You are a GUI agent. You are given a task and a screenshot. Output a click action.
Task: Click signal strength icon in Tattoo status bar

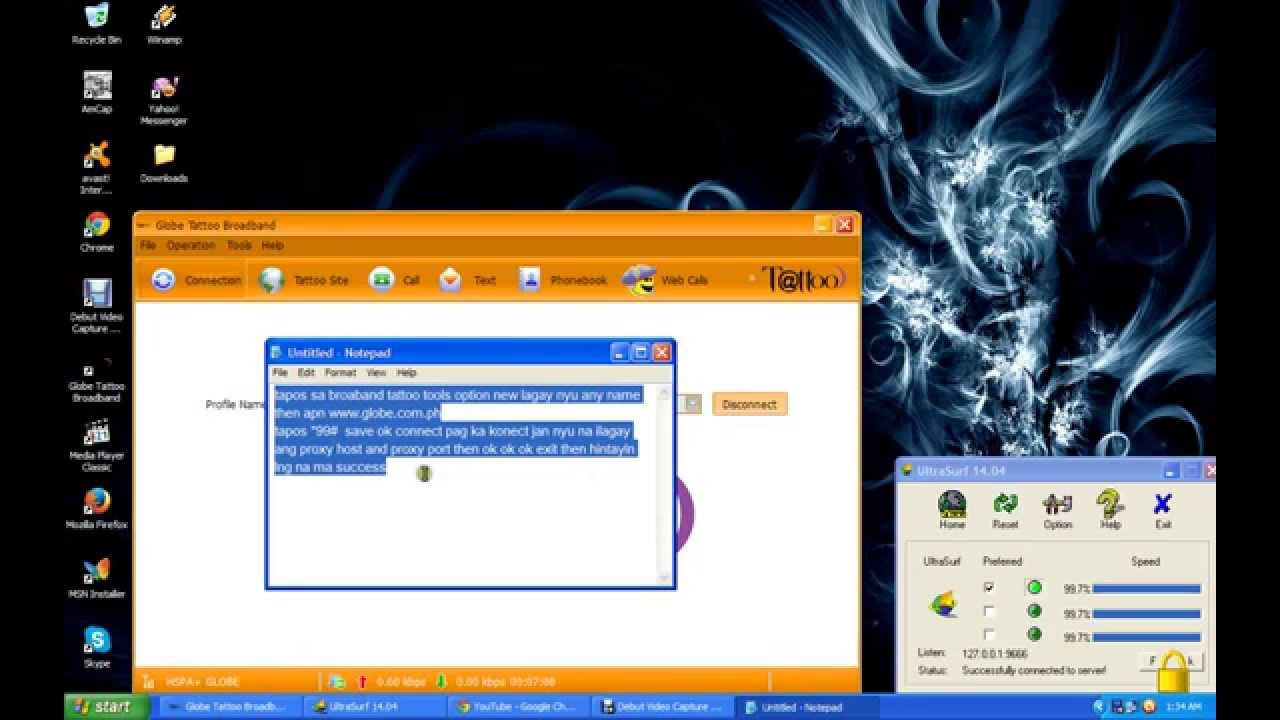pos(149,682)
